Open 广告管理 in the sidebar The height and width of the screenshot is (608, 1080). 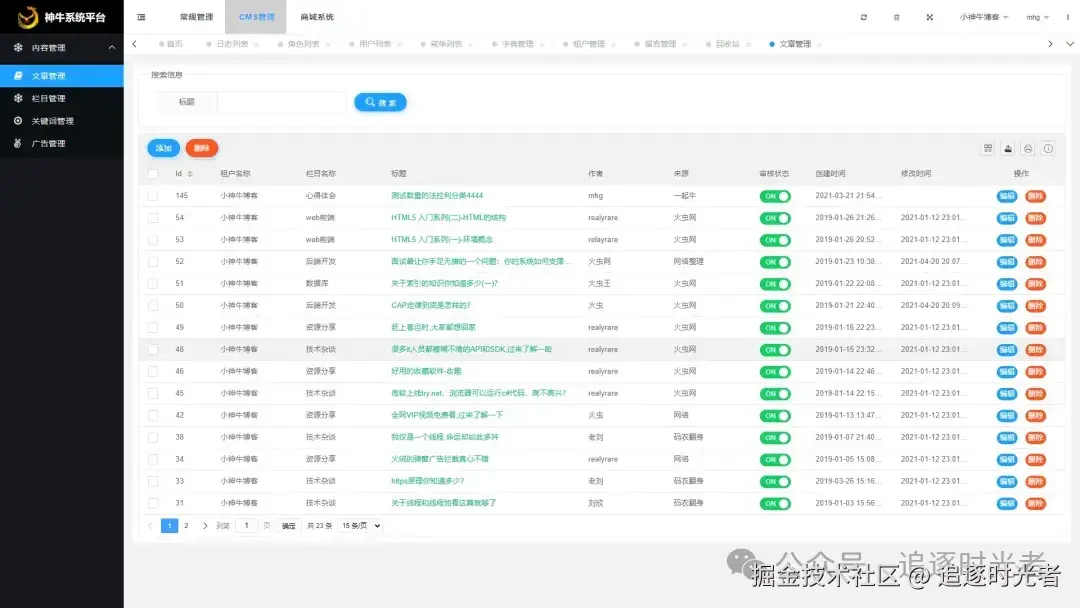click(62, 144)
